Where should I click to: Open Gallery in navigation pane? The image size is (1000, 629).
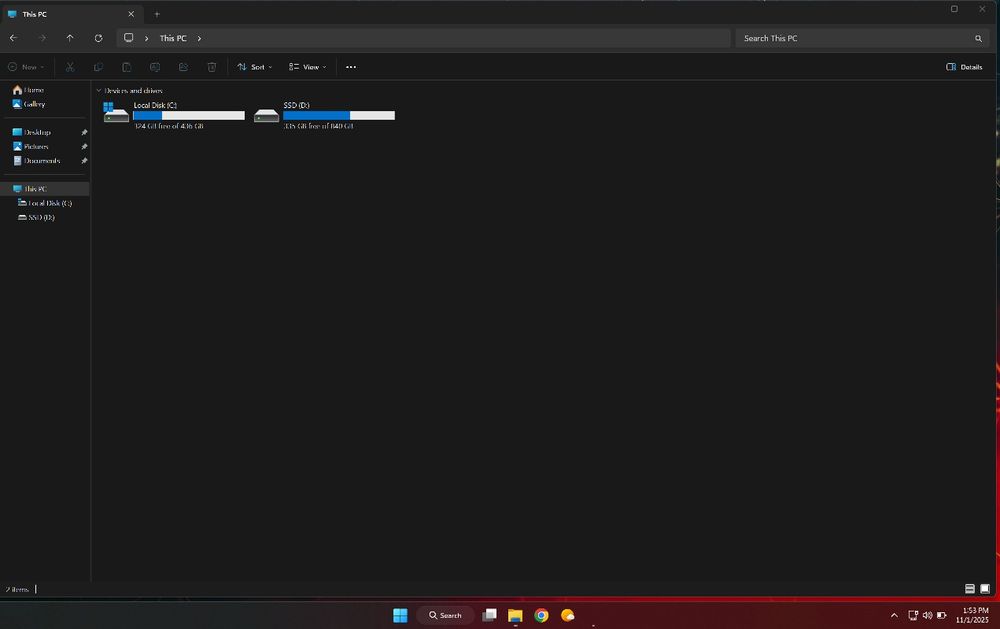(x=29, y=104)
